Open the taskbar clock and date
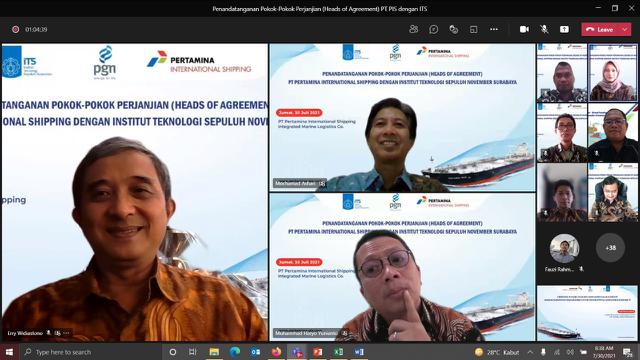The height and width of the screenshot is (360, 640). tap(604, 352)
